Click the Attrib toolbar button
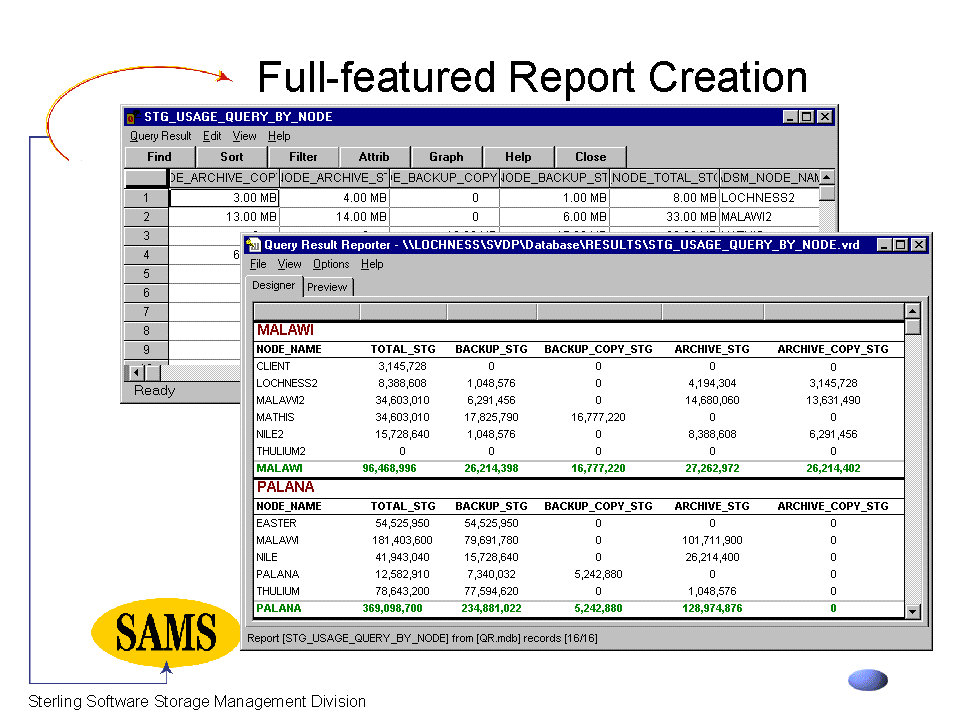 click(374, 157)
